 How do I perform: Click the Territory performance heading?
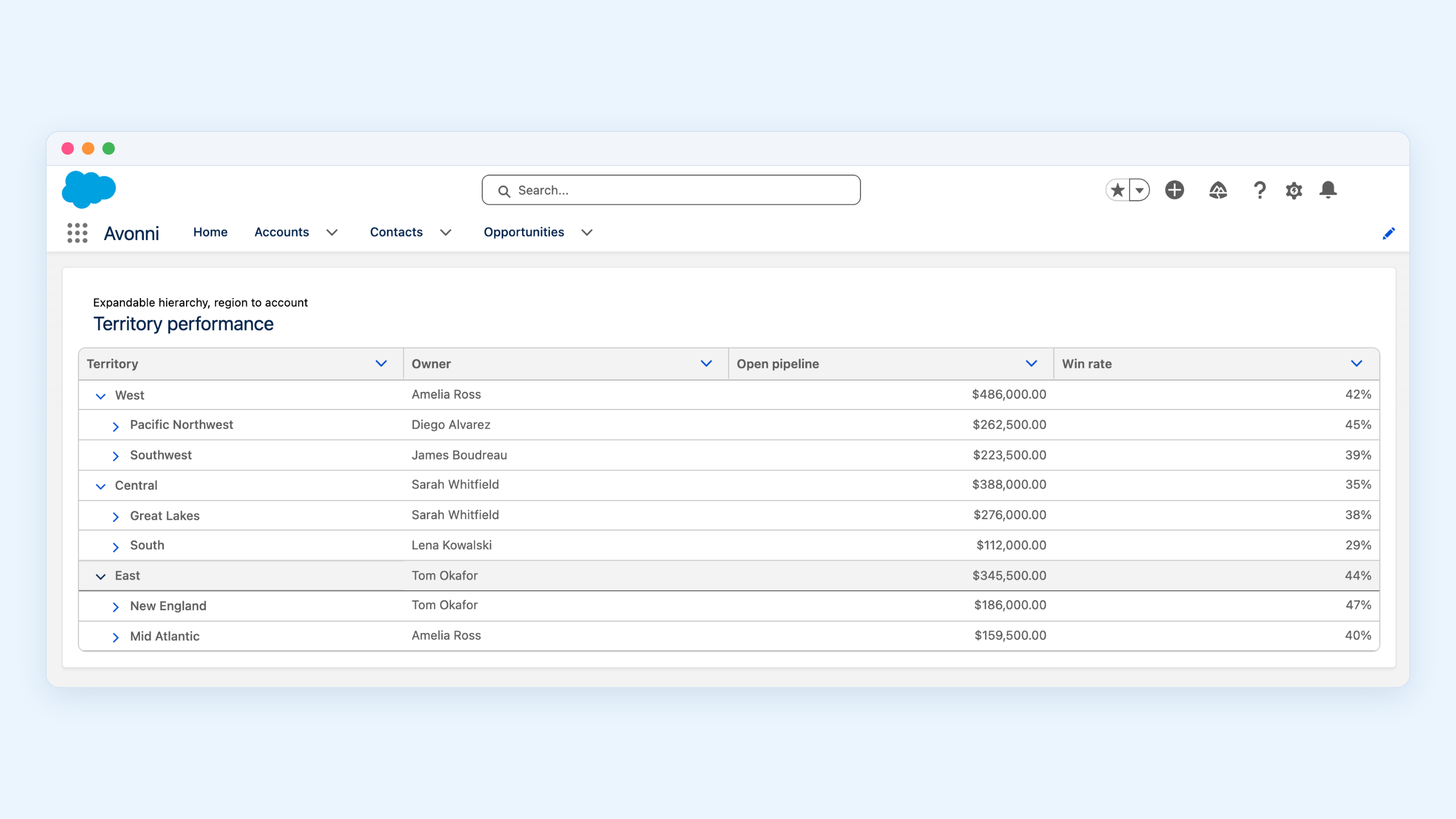point(183,324)
